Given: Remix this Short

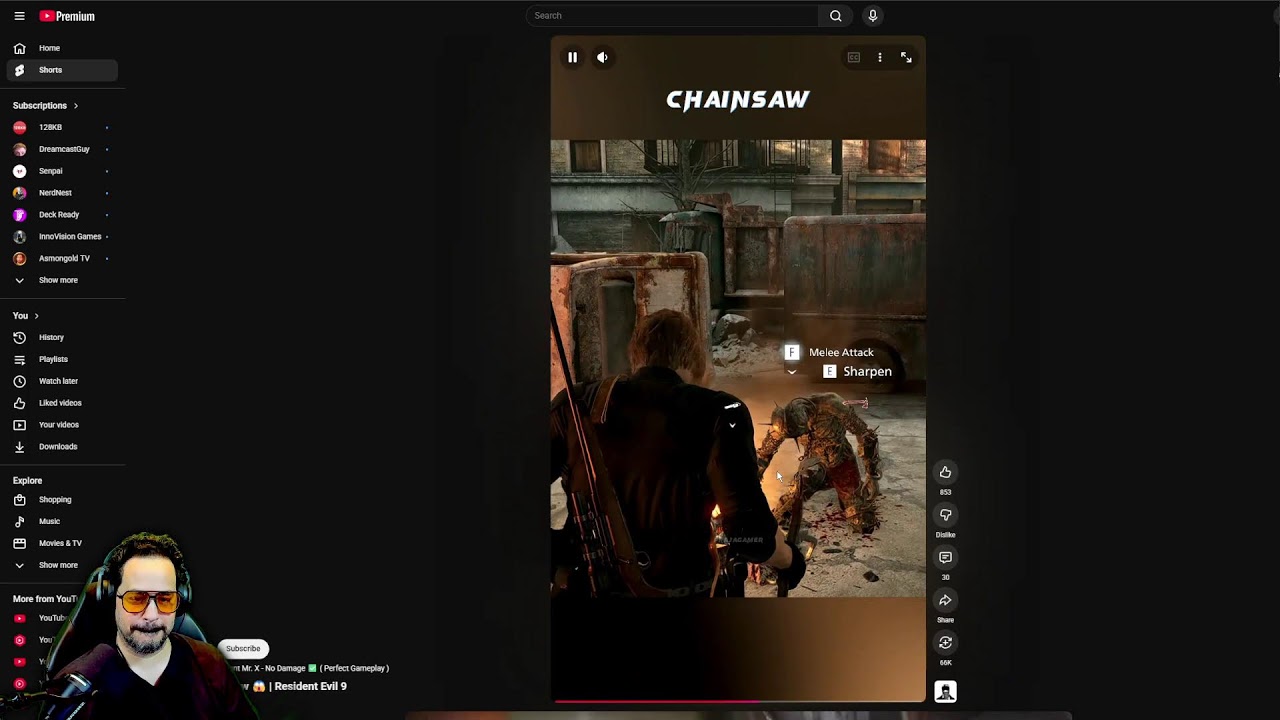Looking at the screenshot, I should 945,643.
